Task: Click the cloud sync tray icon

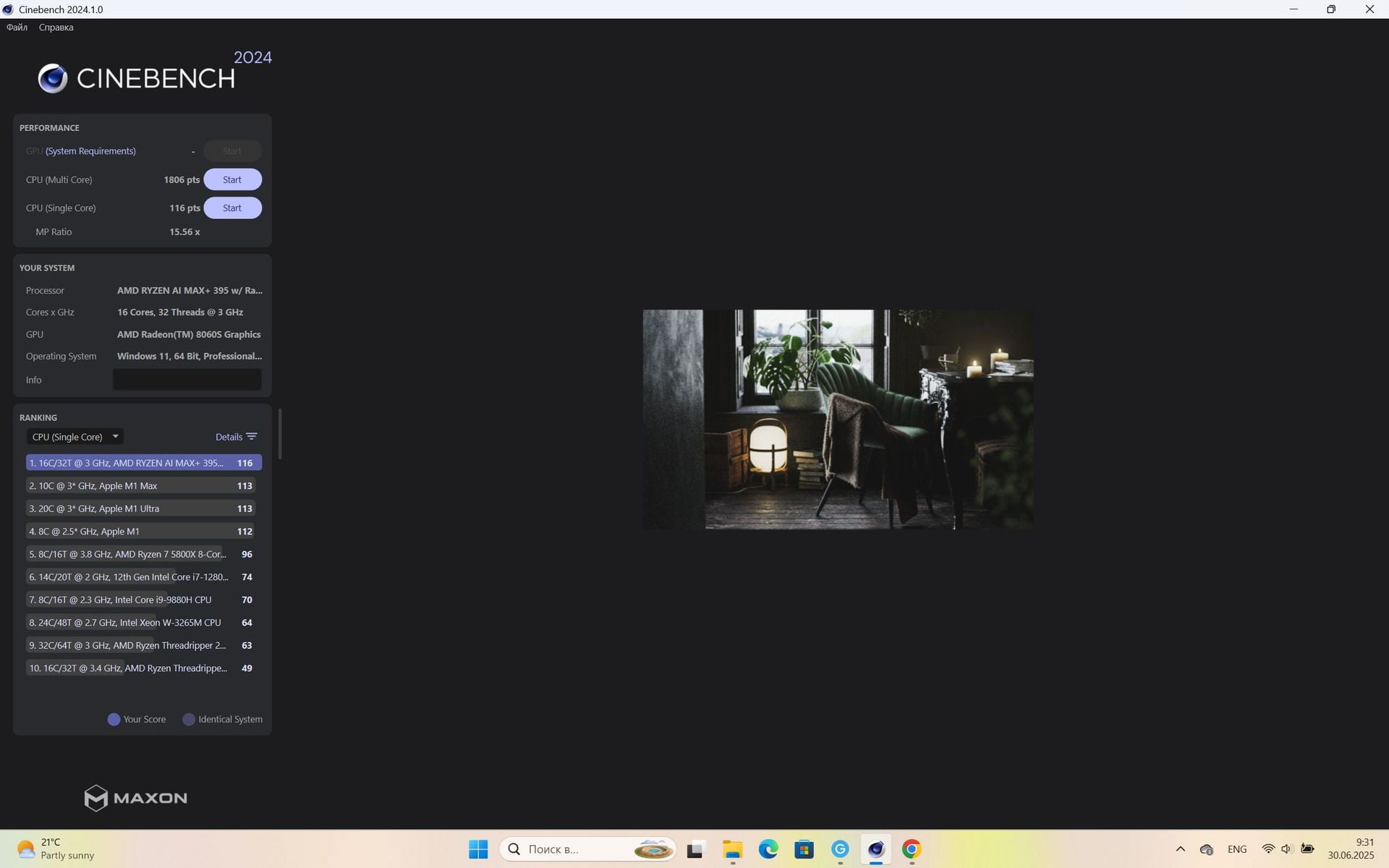Action: click(x=1206, y=849)
